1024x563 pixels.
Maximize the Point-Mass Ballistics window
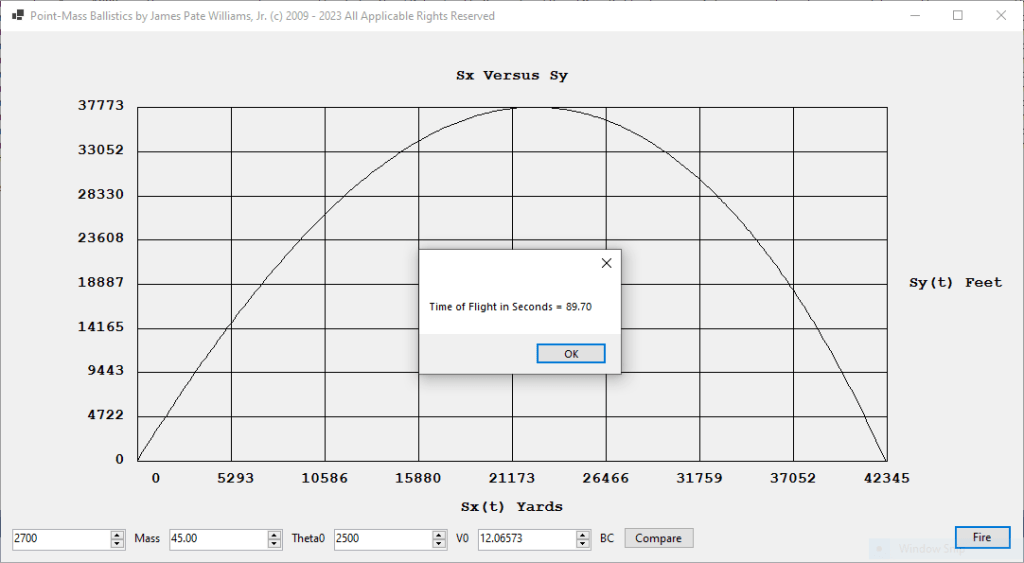(957, 16)
